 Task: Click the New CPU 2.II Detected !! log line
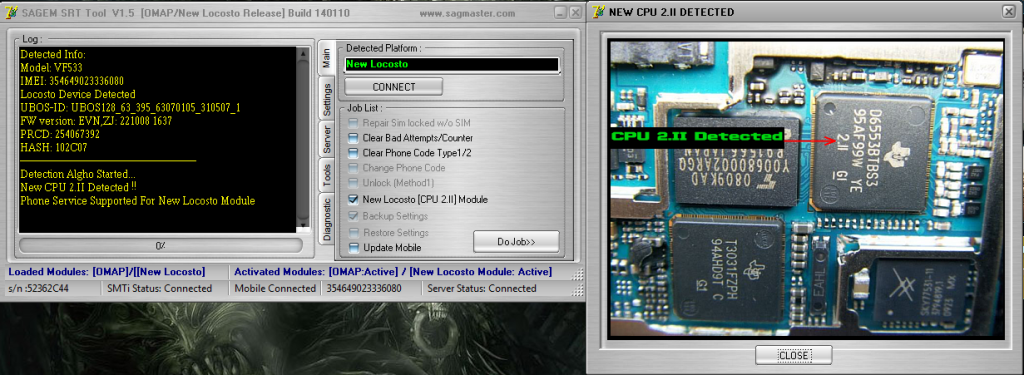coord(78,188)
